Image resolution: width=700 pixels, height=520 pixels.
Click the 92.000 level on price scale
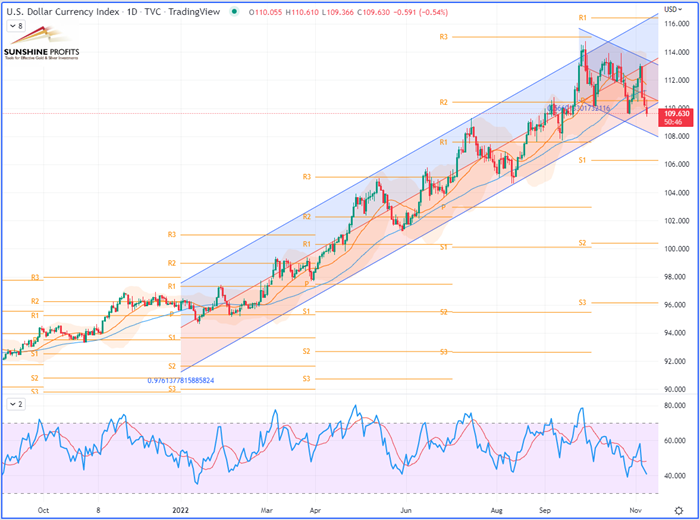(x=677, y=361)
